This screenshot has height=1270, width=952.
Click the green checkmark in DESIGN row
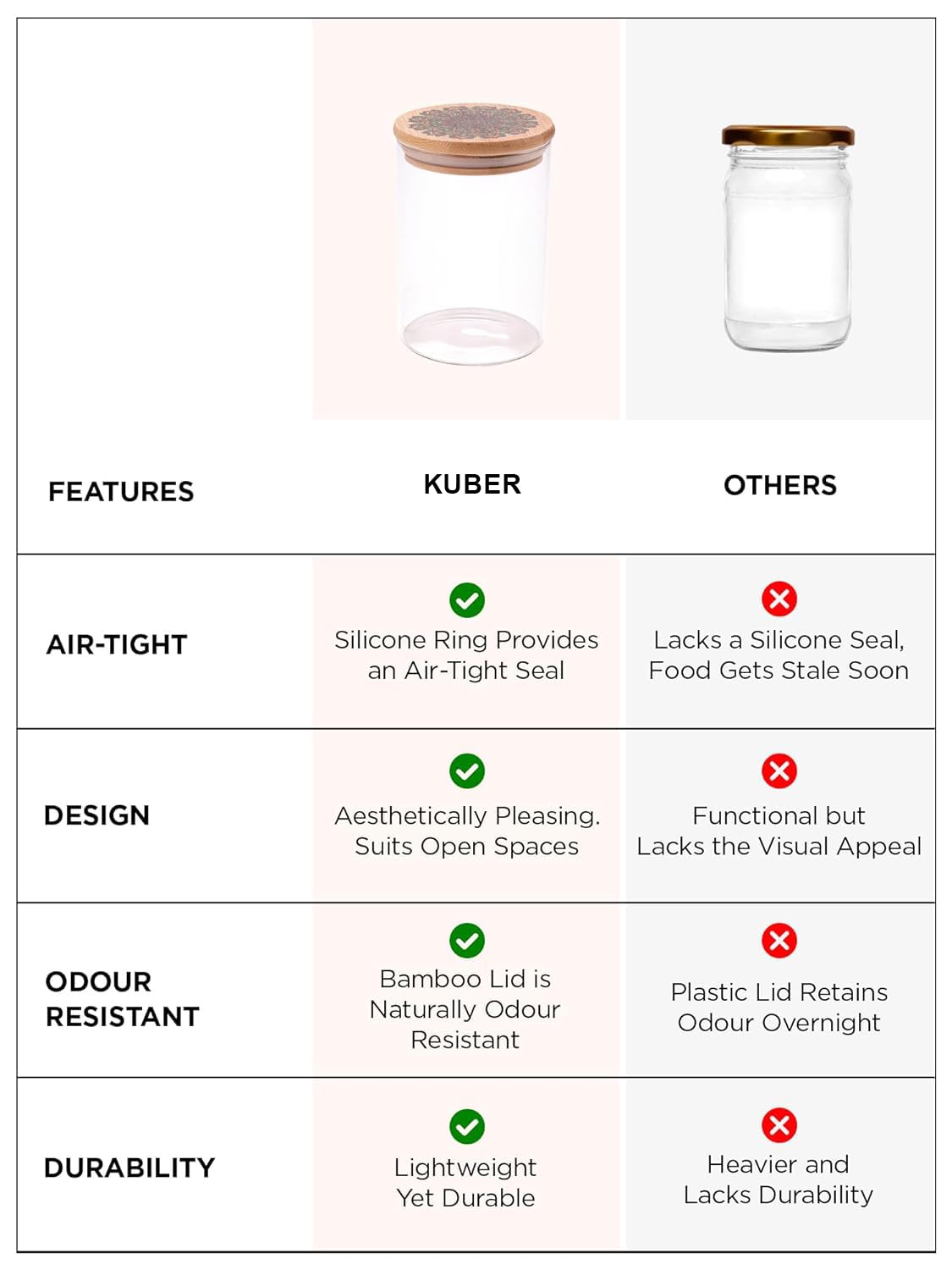(x=467, y=771)
